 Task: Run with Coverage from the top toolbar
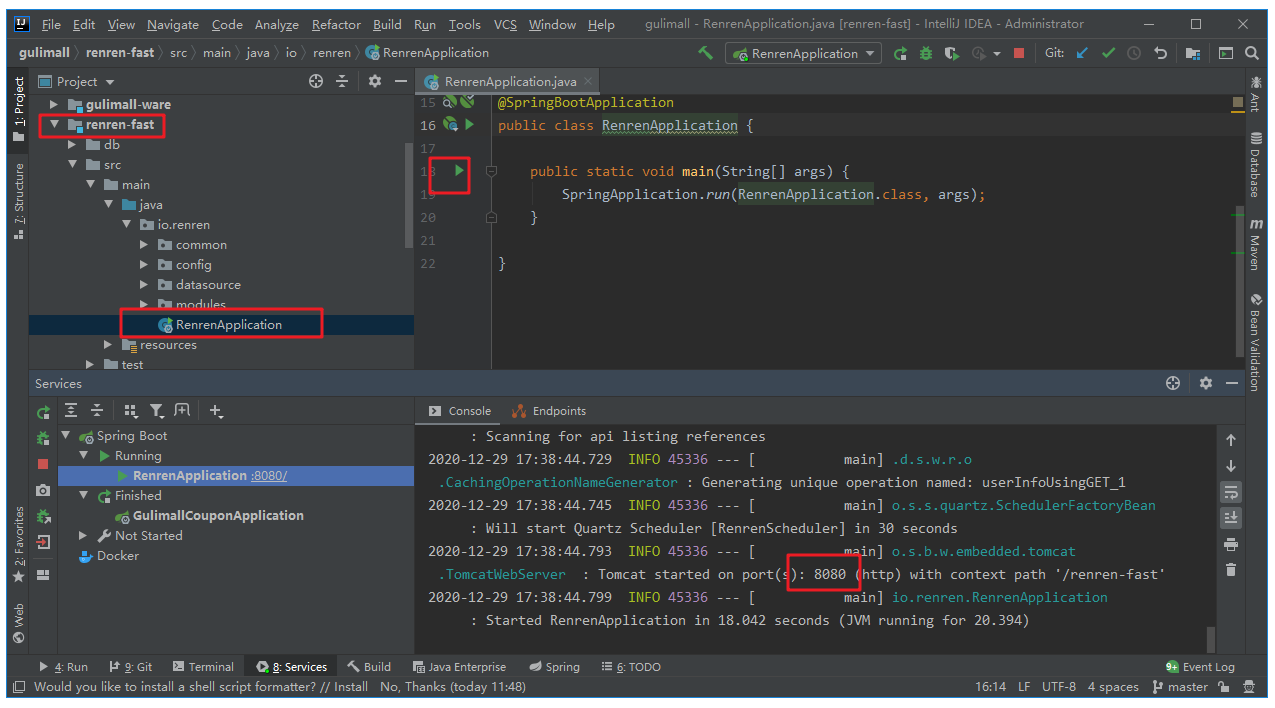[952, 53]
